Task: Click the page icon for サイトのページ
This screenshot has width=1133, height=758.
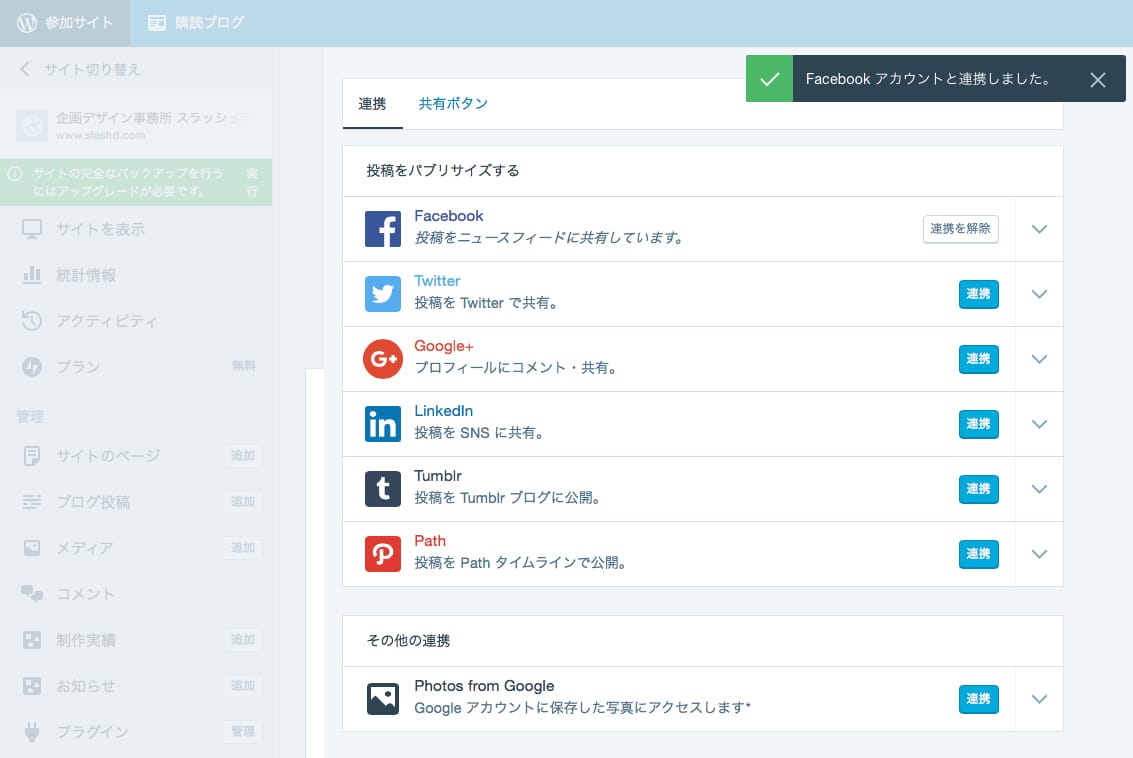Action: (32, 456)
